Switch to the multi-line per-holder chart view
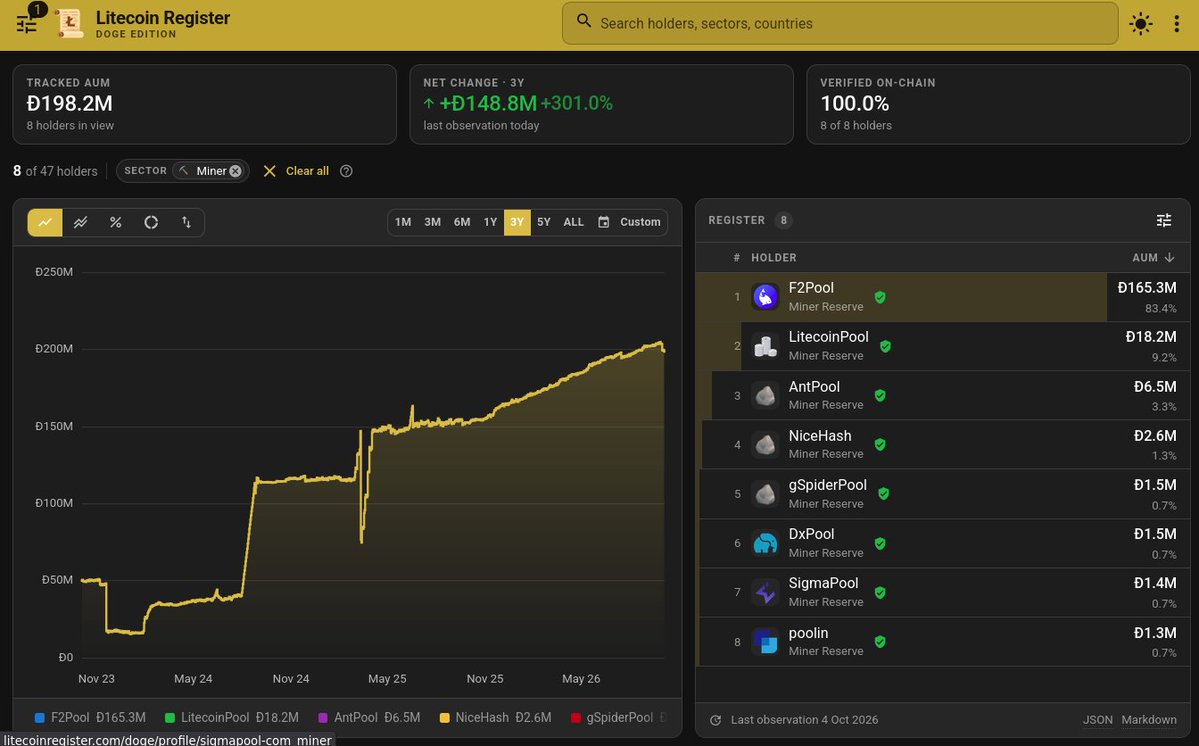This screenshot has height=746, width=1199. click(x=80, y=222)
